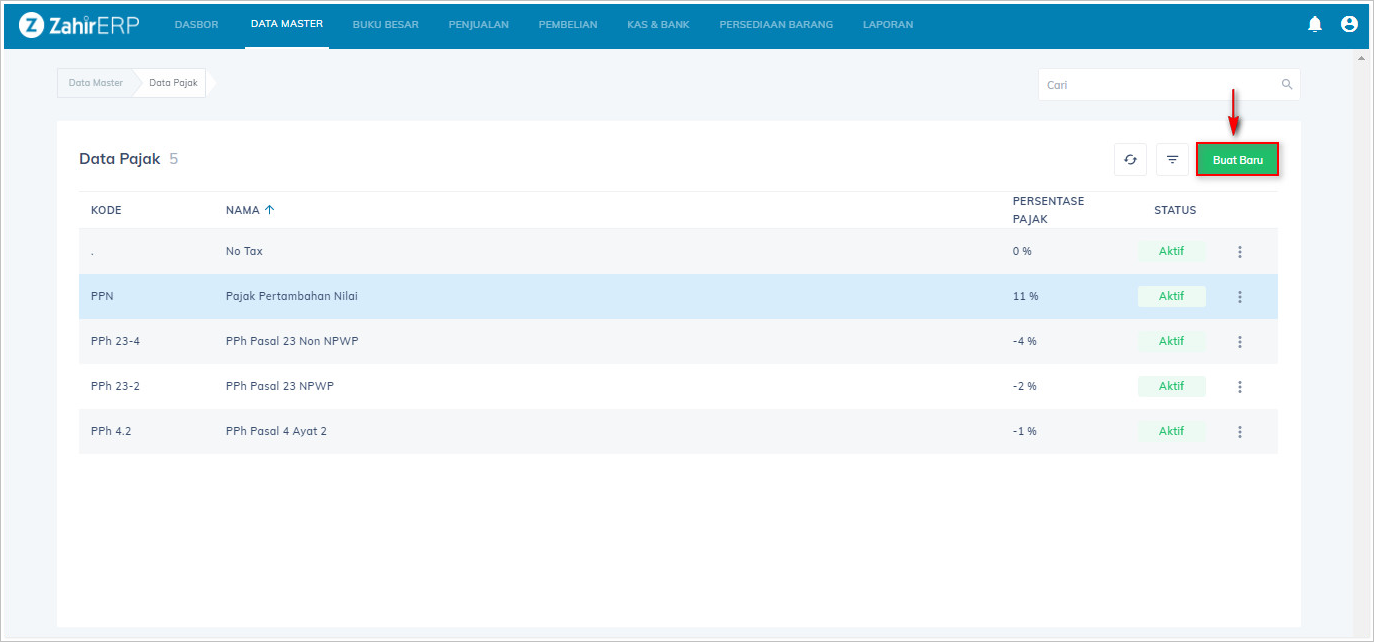Click into the Cari search field
Viewport: 1374px width, 642px height.
(x=1160, y=85)
